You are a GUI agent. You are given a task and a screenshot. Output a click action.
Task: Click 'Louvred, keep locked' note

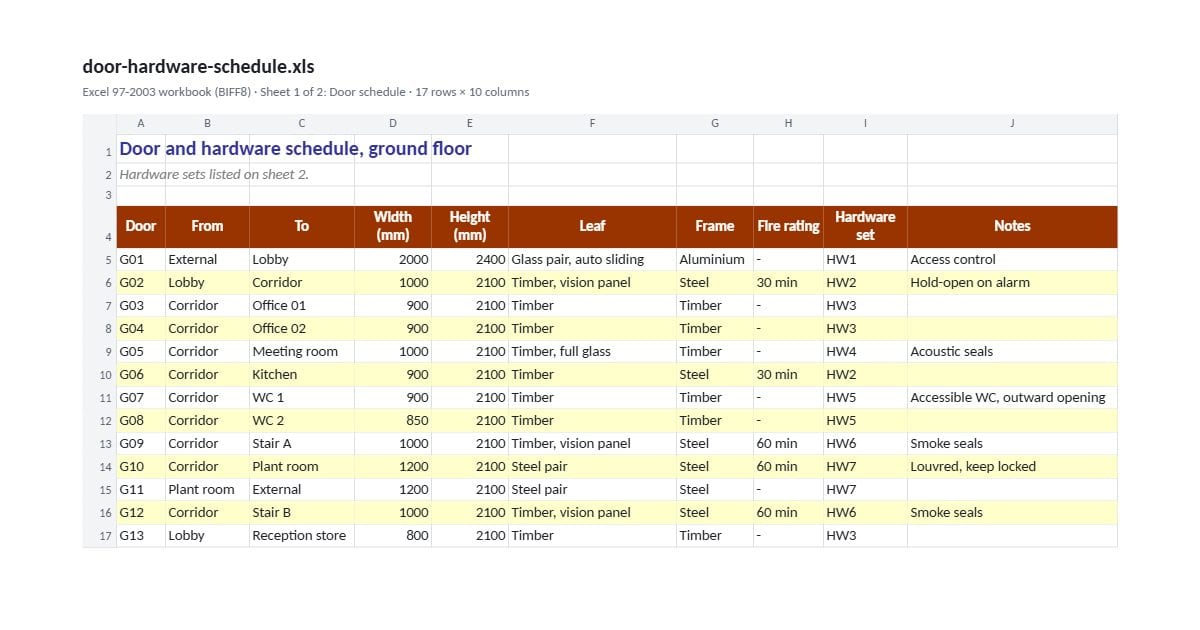(x=1012, y=467)
